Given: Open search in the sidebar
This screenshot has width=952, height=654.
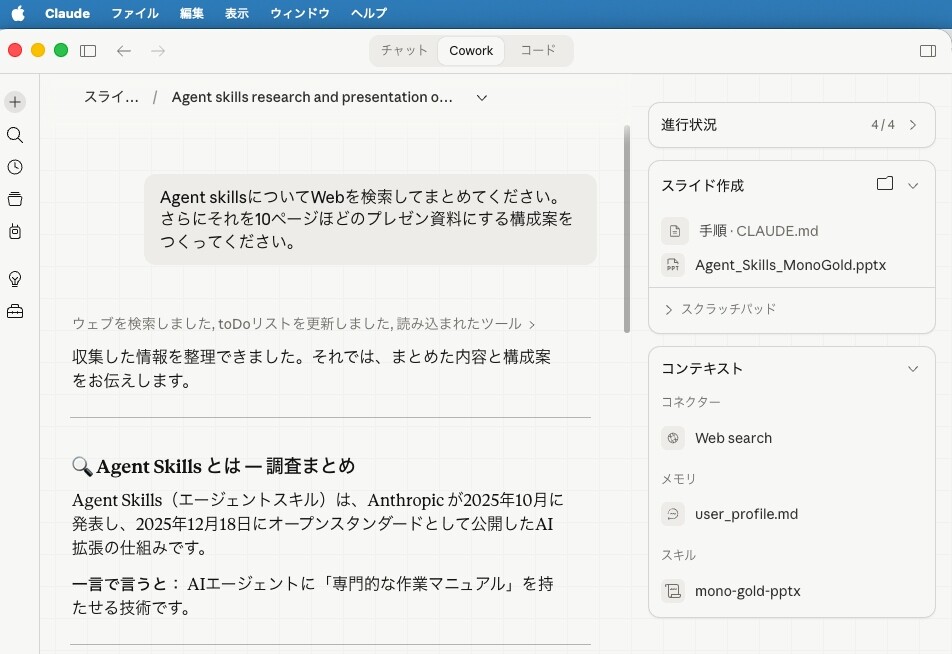Looking at the screenshot, I should [x=15, y=135].
